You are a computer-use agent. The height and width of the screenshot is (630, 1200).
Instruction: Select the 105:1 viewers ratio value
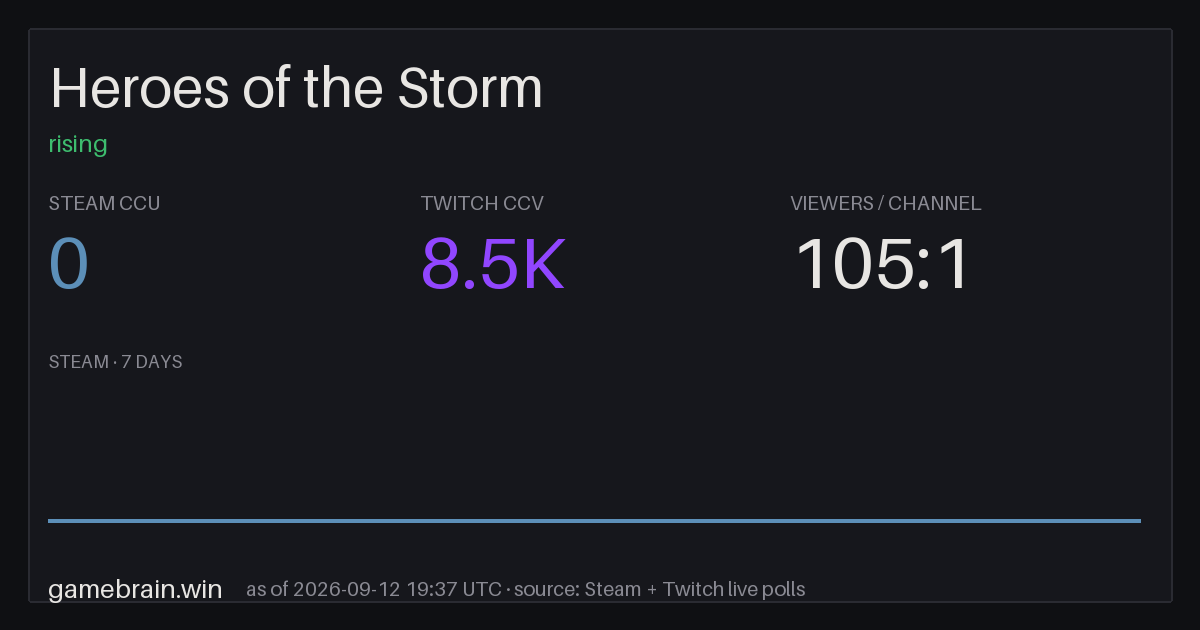(x=882, y=264)
